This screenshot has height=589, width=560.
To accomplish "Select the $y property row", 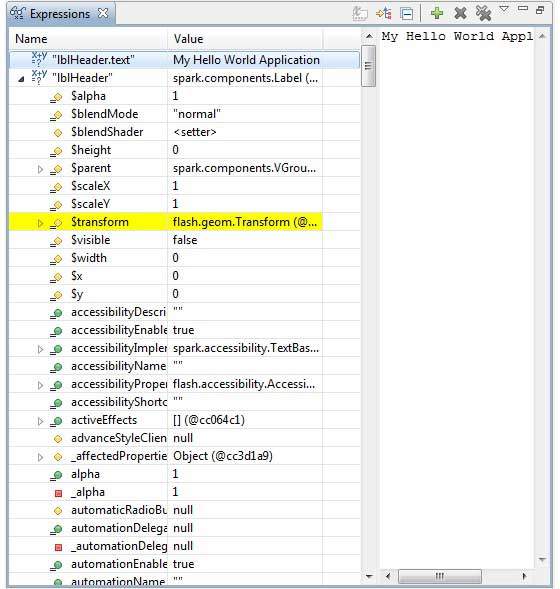I will pyautogui.click(x=184, y=294).
